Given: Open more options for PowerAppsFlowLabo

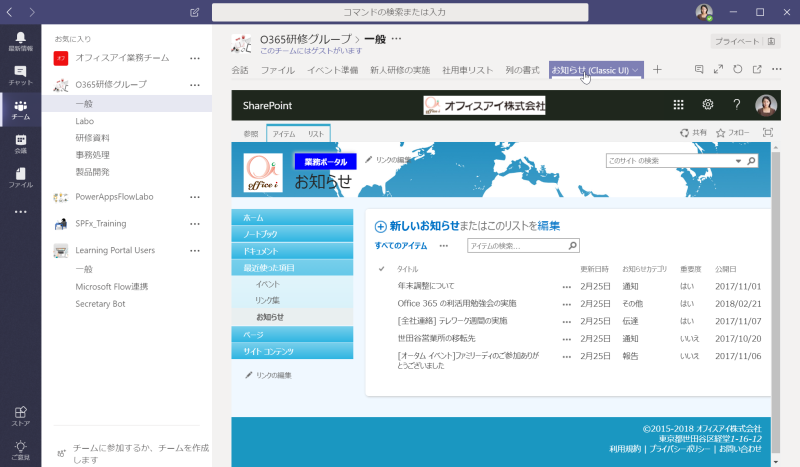Looking at the screenshot, I should coord(195,197).
